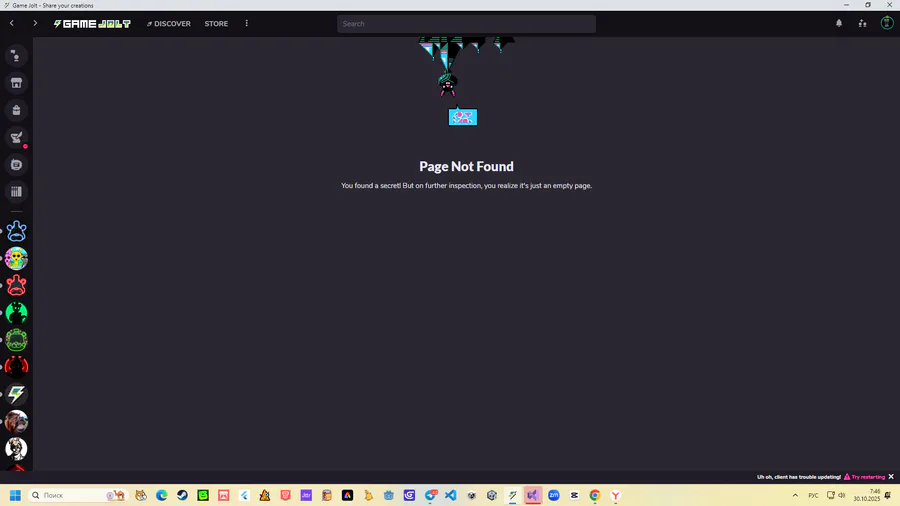Open the red-black creature community
Screen dimensions: 900x506
[x=17, y=367]
